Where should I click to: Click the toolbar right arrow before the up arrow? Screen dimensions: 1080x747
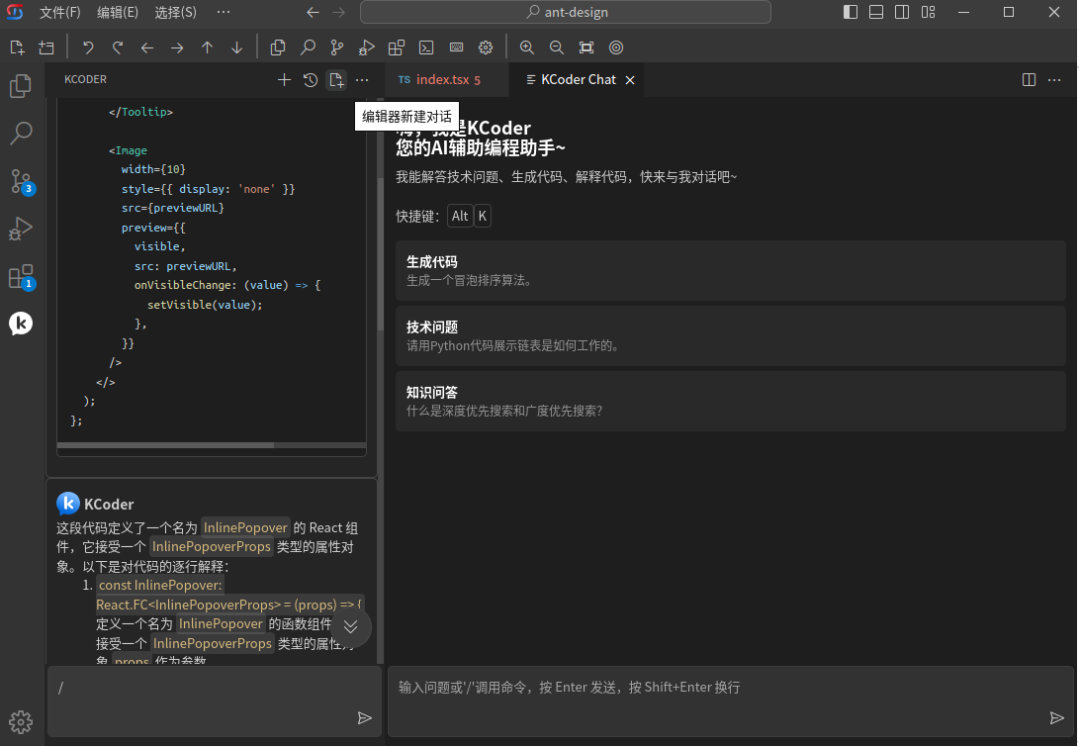click(177, 48)
